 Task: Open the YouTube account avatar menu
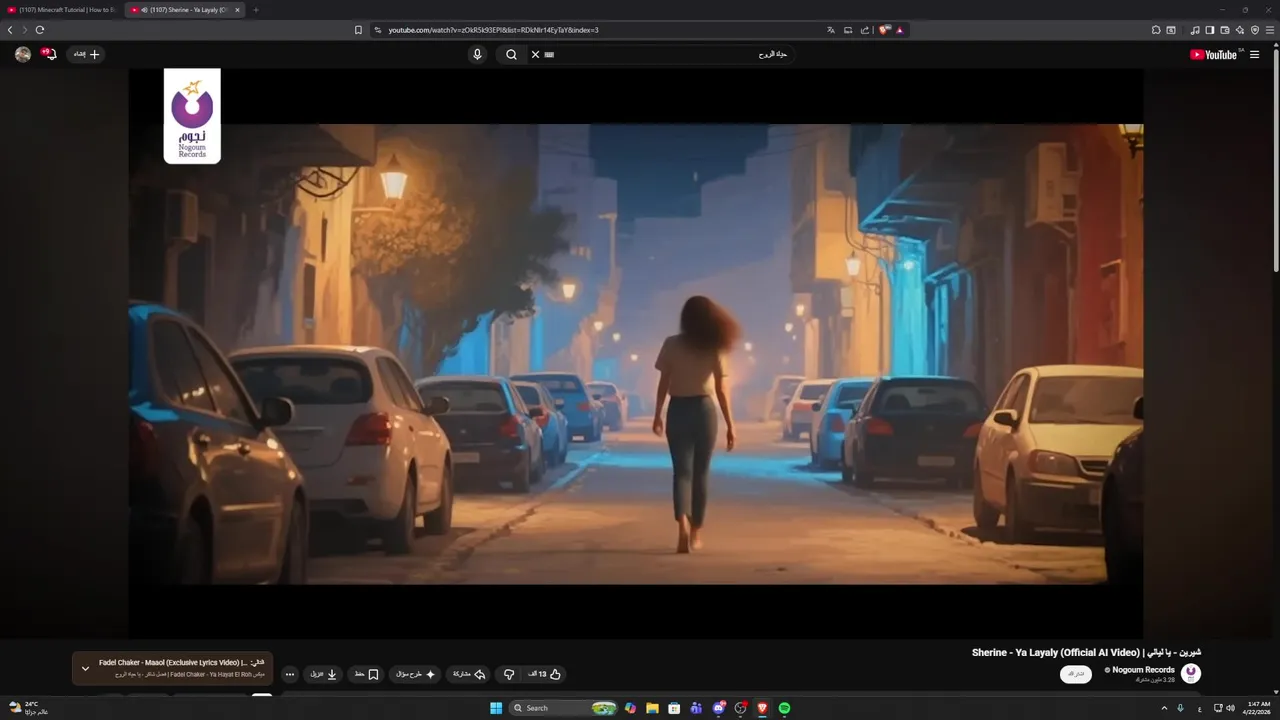(23, 54)
